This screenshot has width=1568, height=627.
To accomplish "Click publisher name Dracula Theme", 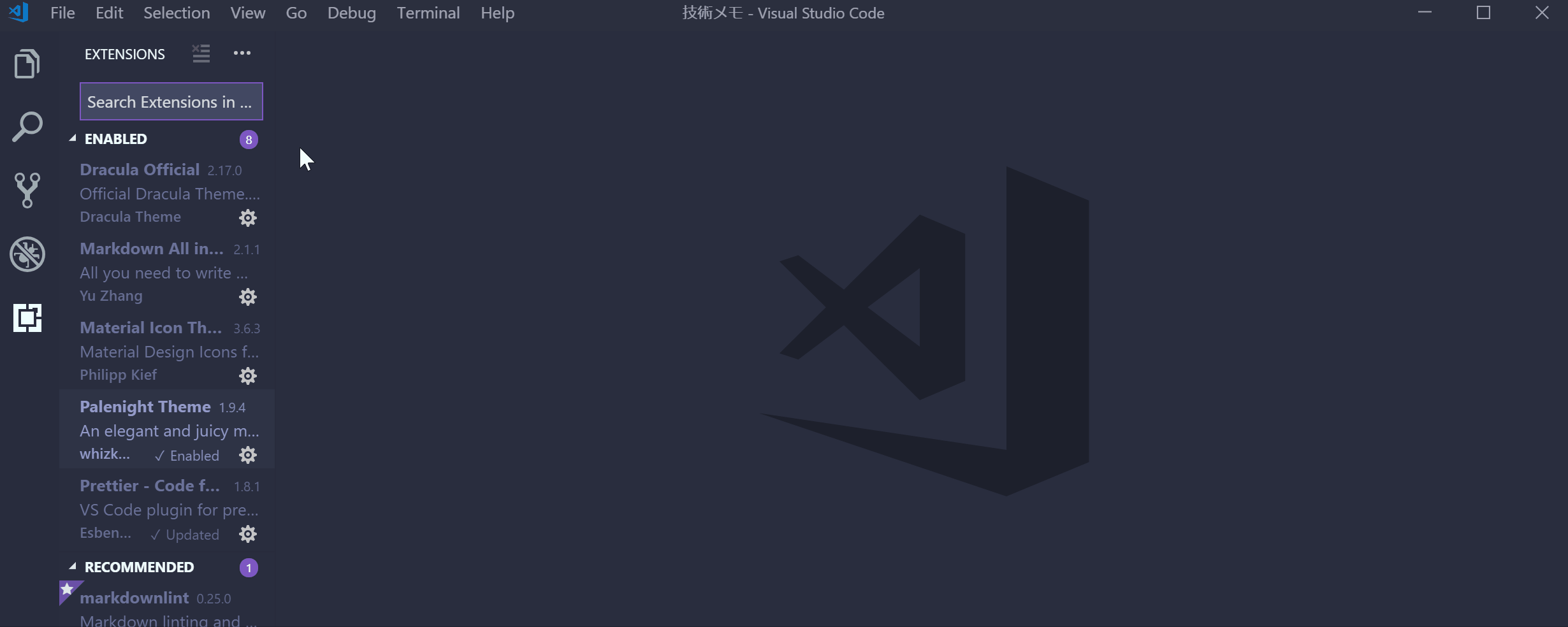I will click(x=130, y=217).
